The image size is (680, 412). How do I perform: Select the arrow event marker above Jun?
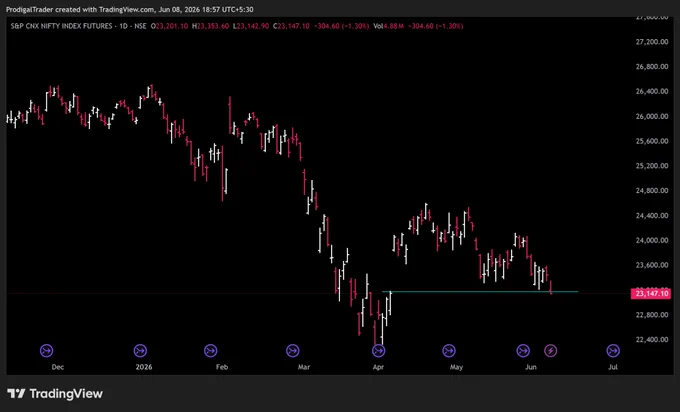click(x=523, y=350)
